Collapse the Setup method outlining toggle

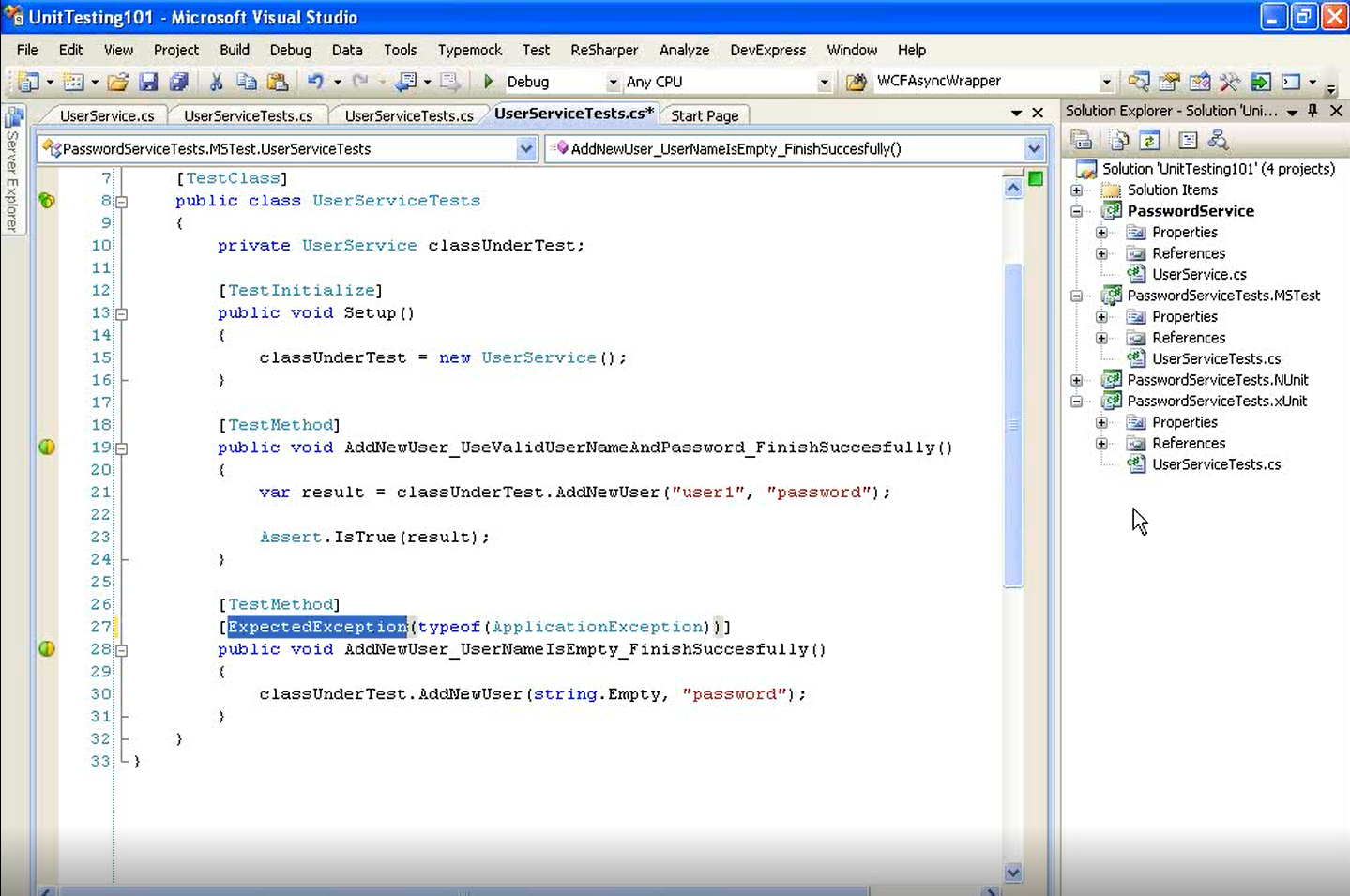click(x=122, y=313)
